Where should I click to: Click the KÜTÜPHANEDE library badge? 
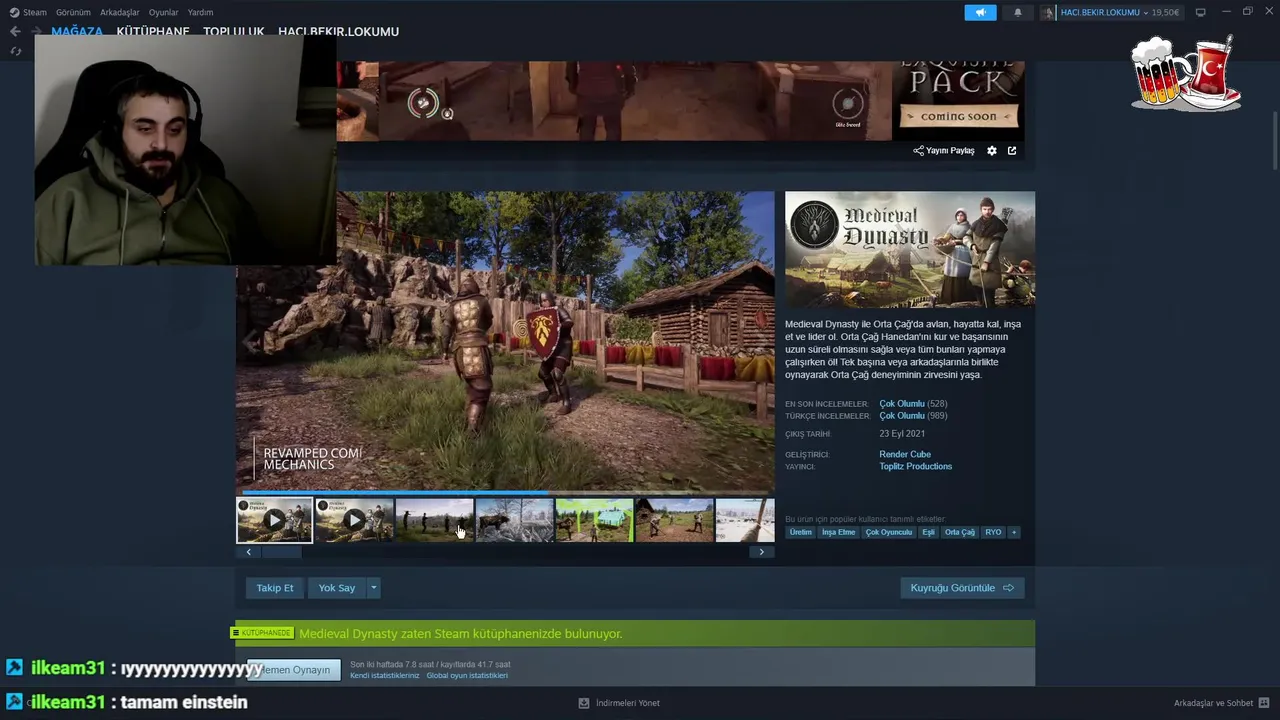click(264, 633)
